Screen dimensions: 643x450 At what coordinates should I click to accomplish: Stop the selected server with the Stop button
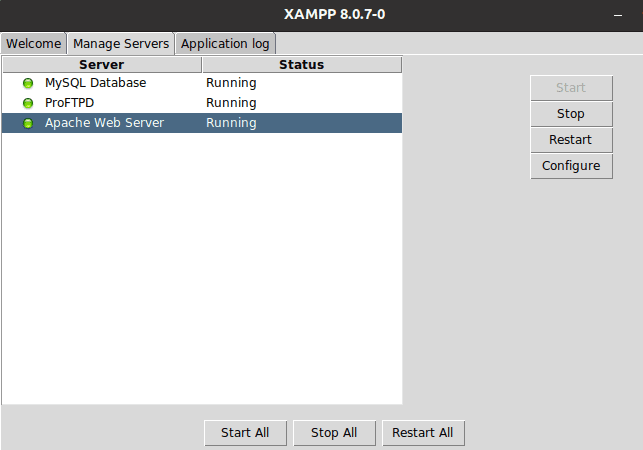(x=571, y=114)
